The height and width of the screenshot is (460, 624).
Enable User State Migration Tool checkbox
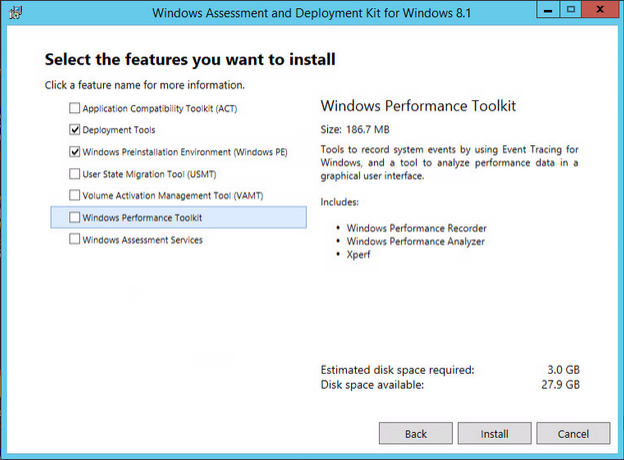(x=74, y=173)
